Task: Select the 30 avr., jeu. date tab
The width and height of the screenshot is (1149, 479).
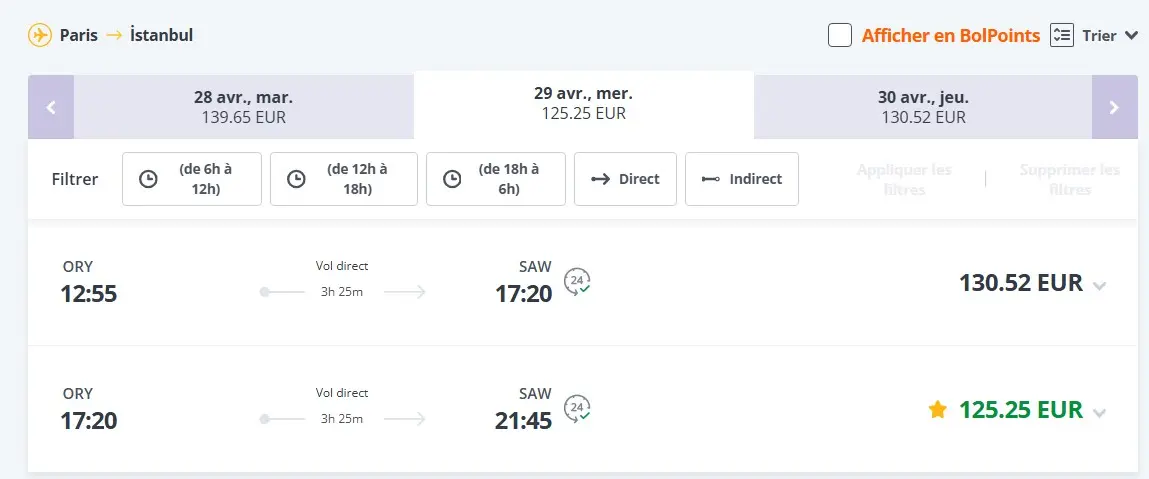Action: click(x=923, y=107)
